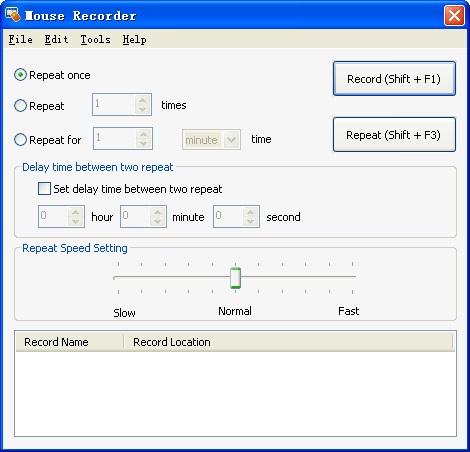Click the Record Location column header
This screenshot has width=470, height=452.
(288, 342)
